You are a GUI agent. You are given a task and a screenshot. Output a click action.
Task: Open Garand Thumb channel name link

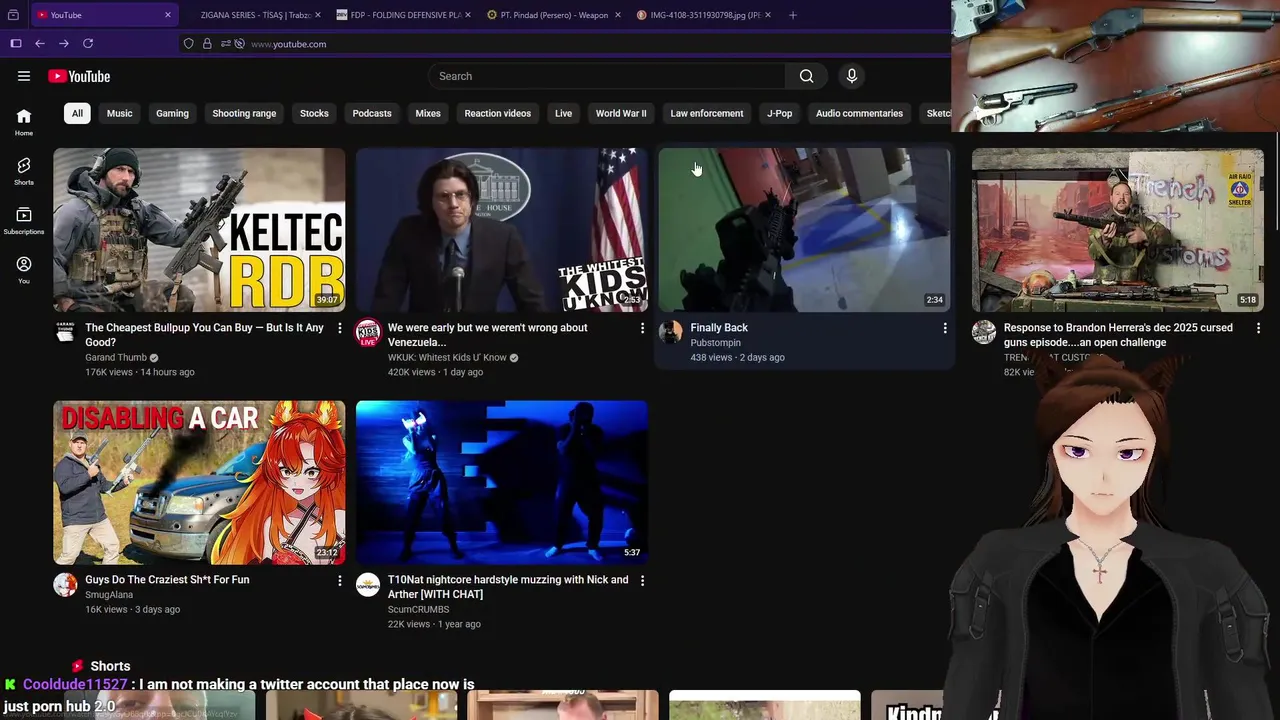click(x=116, y=357)
